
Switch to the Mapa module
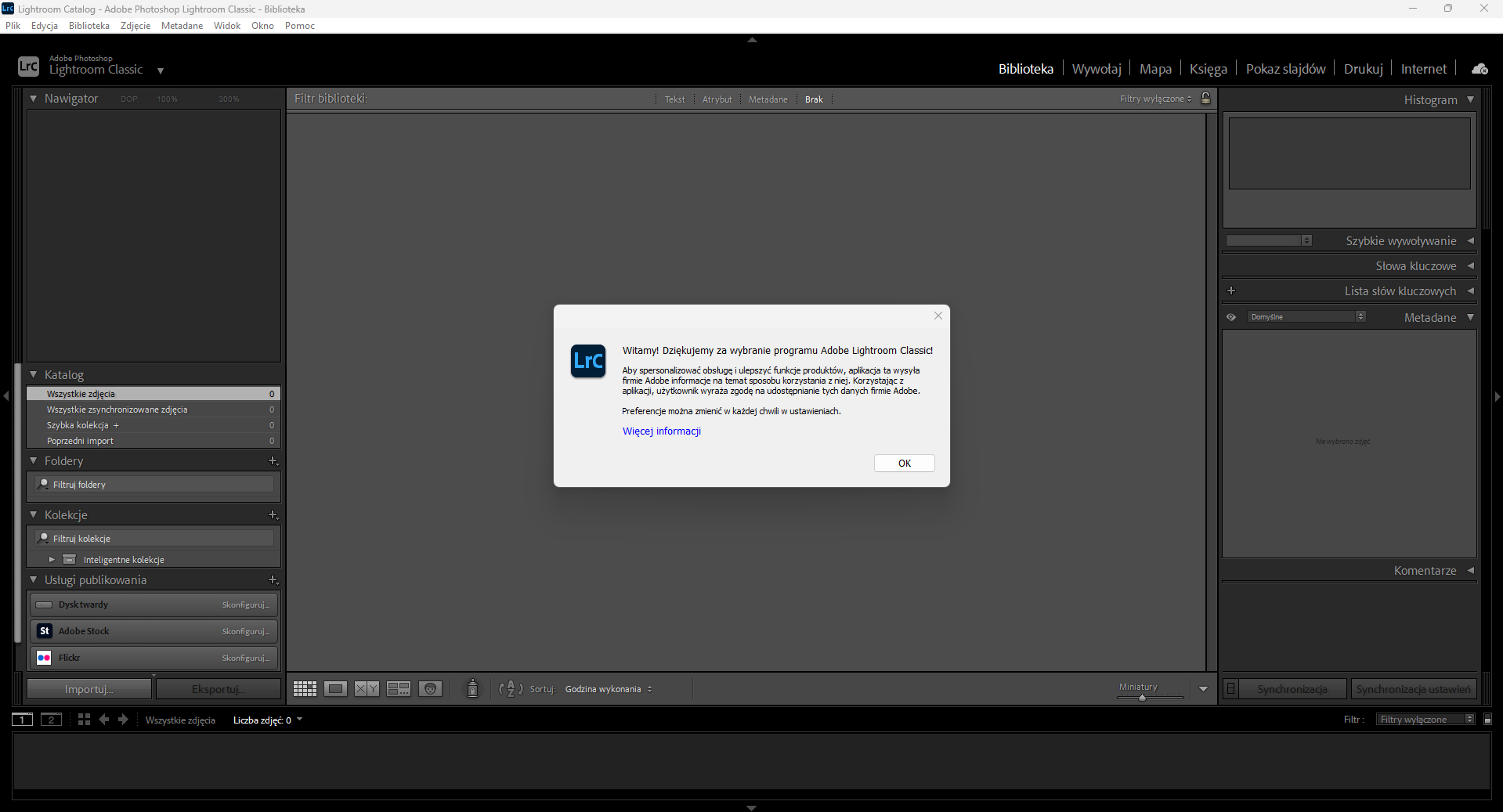point(1155,69)
